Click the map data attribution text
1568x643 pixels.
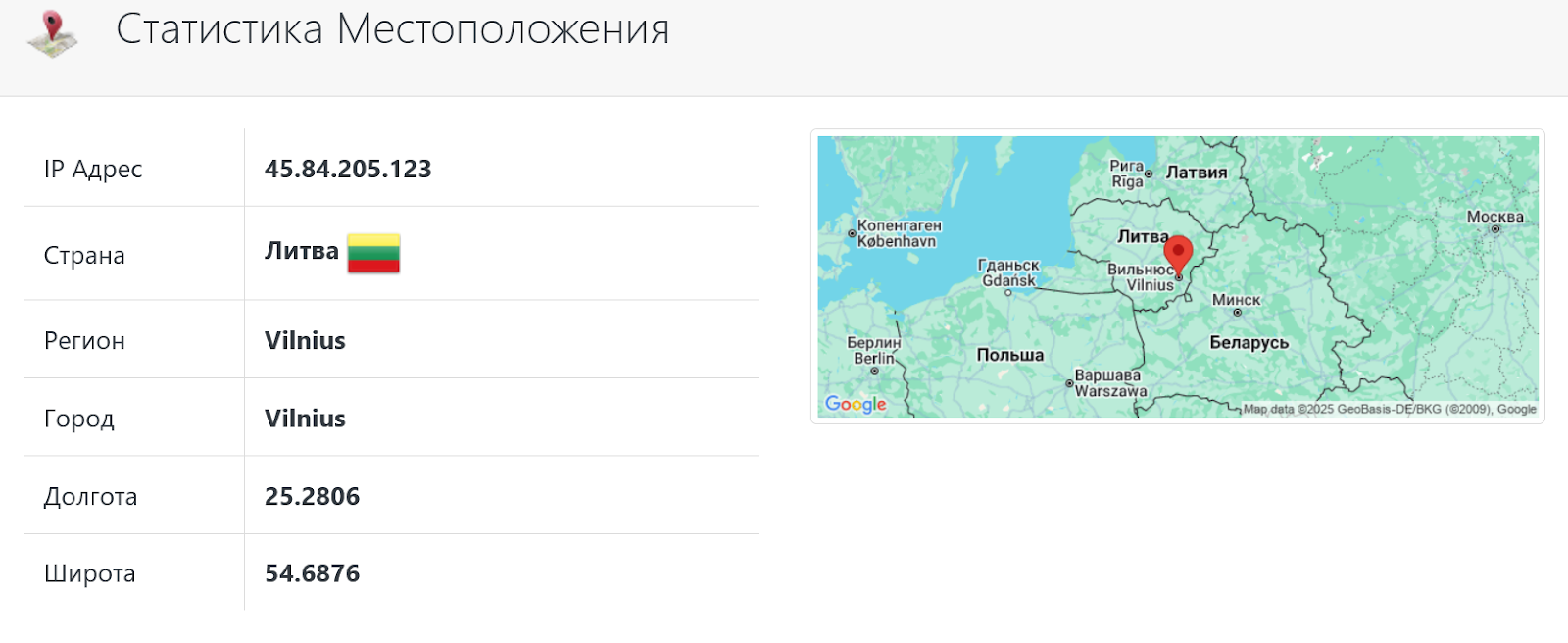tap(1389, 409)
